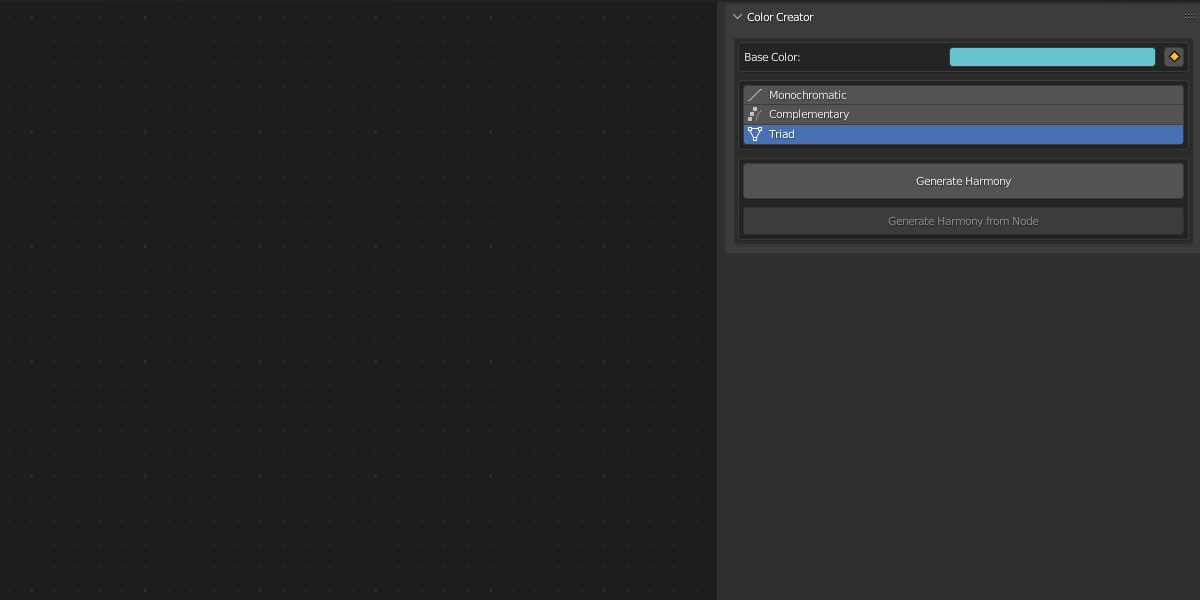Click the keyframe diamond icon beside Base Color
Screen dimensions: 1200x600
click(x=1174, y=57)
